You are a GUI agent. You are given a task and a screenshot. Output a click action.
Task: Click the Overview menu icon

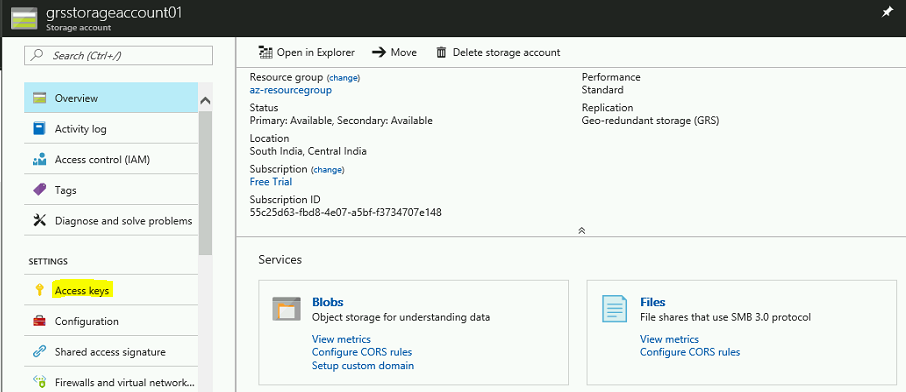[x=40, y=98]
